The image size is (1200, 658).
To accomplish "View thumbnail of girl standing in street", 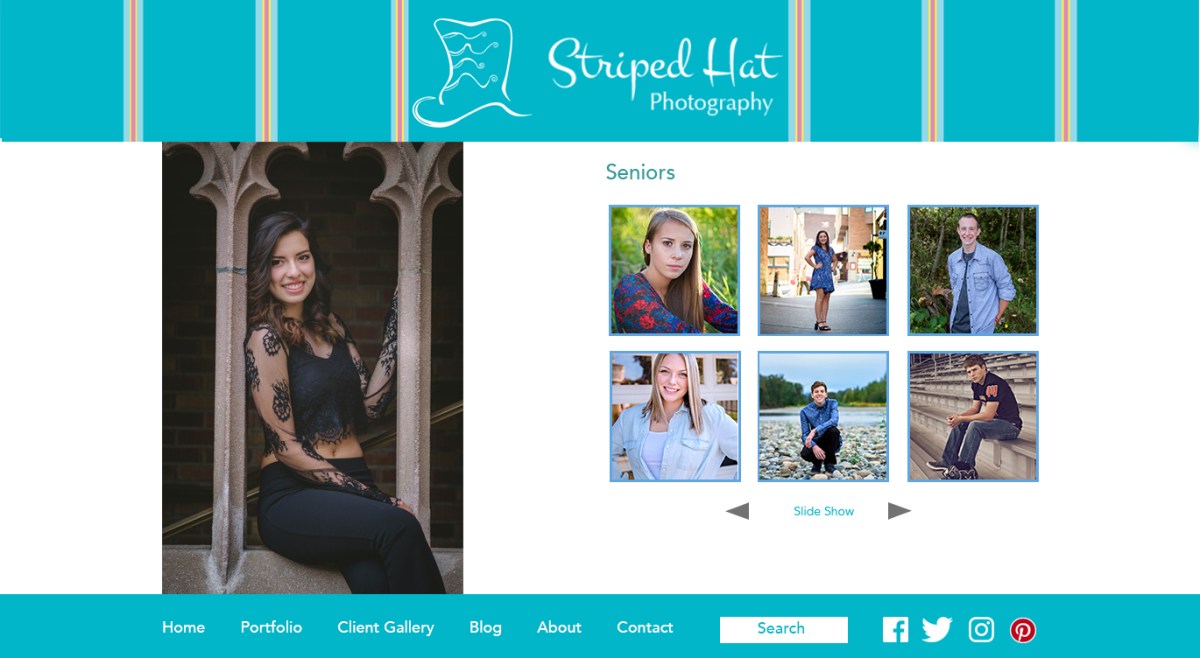I will coord(823,270).
